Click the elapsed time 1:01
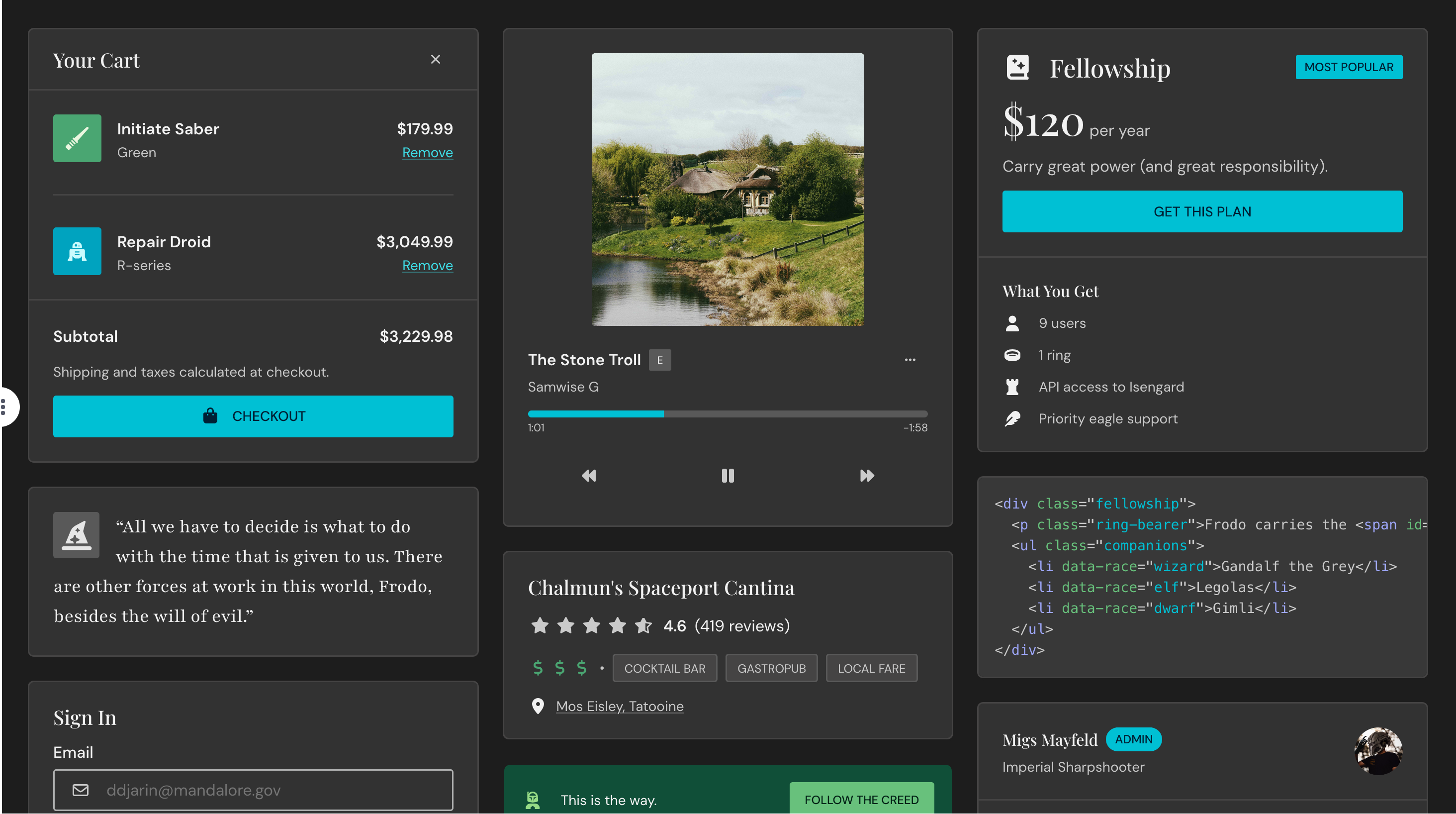 536,427
